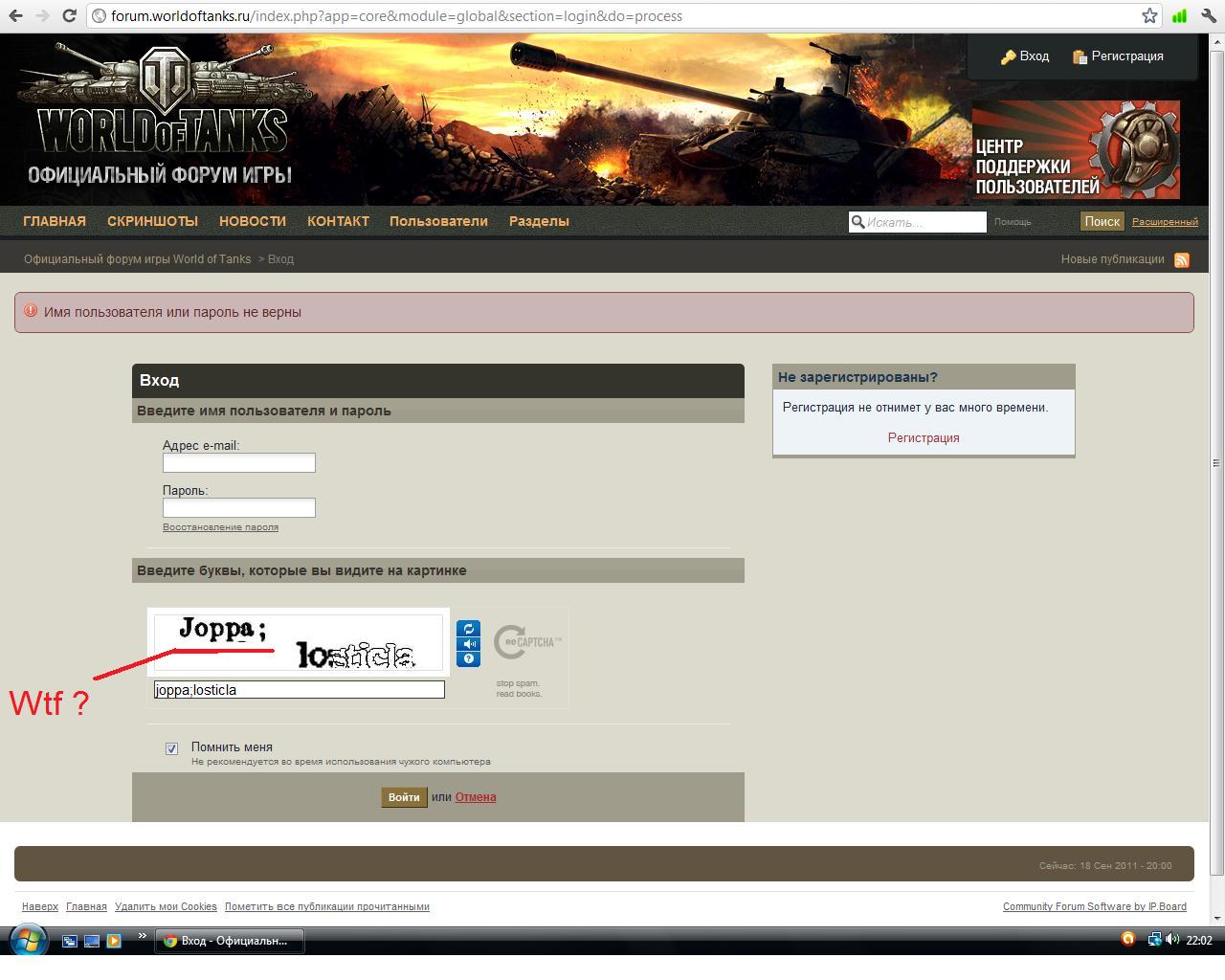Click the Отмена cancel link
This screenshot has width=1225, height=980.
point(476,797)
